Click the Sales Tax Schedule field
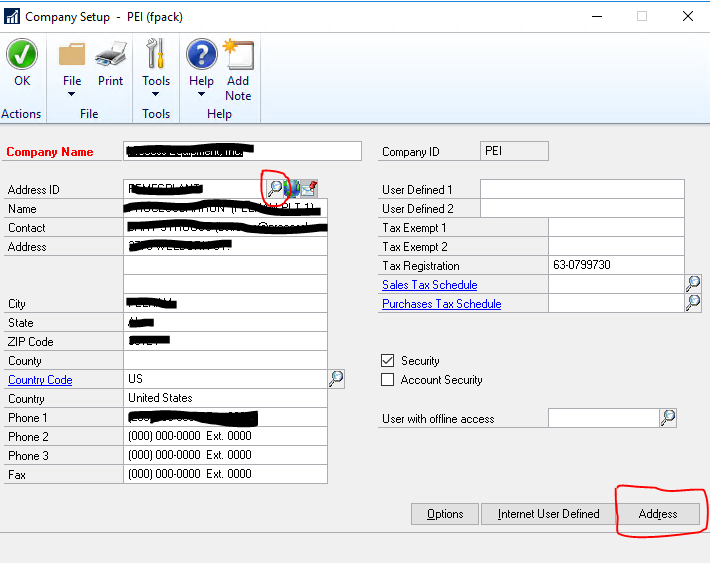710x563 pixels. 616,284
